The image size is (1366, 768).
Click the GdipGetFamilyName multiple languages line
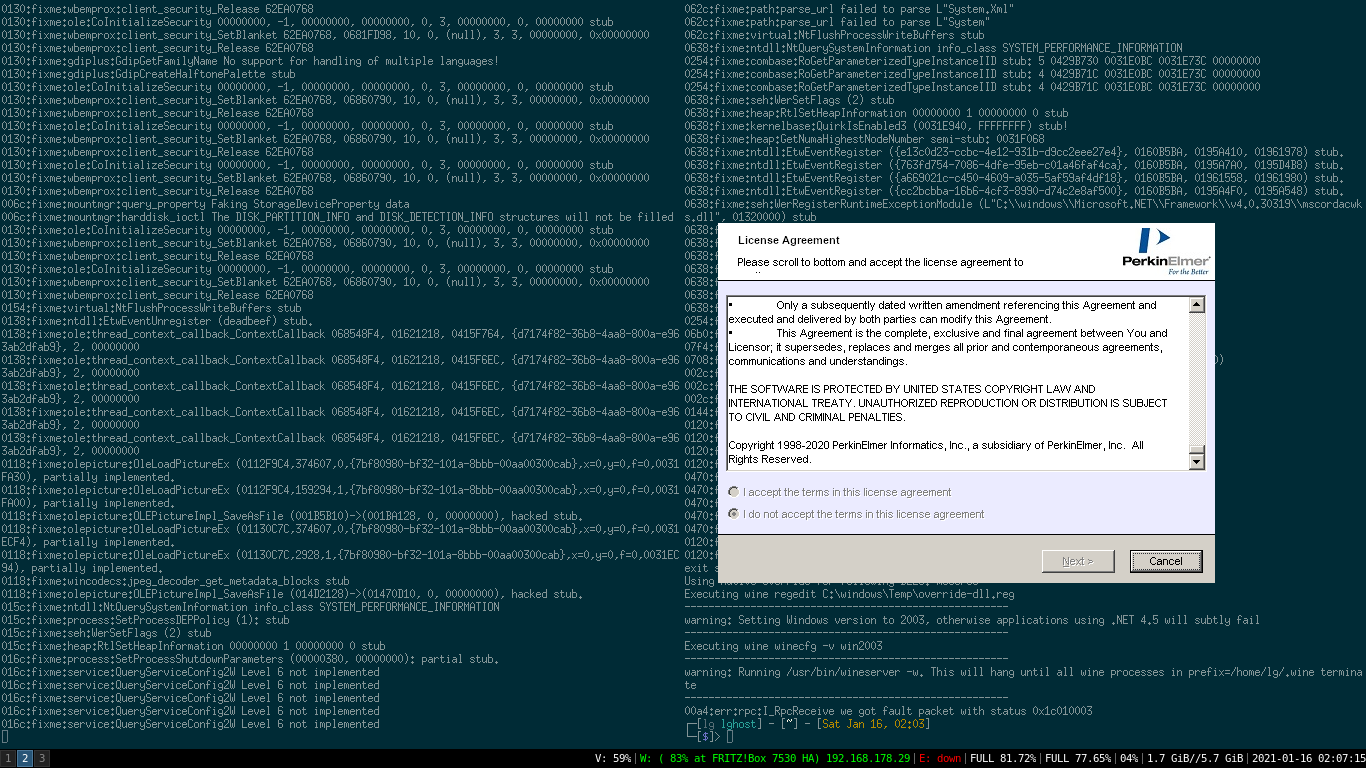pyautogui.click(x=250, y=61)
